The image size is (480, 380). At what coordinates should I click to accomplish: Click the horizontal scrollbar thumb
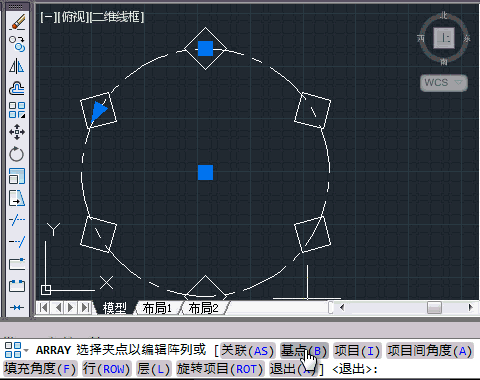(434, 307)
